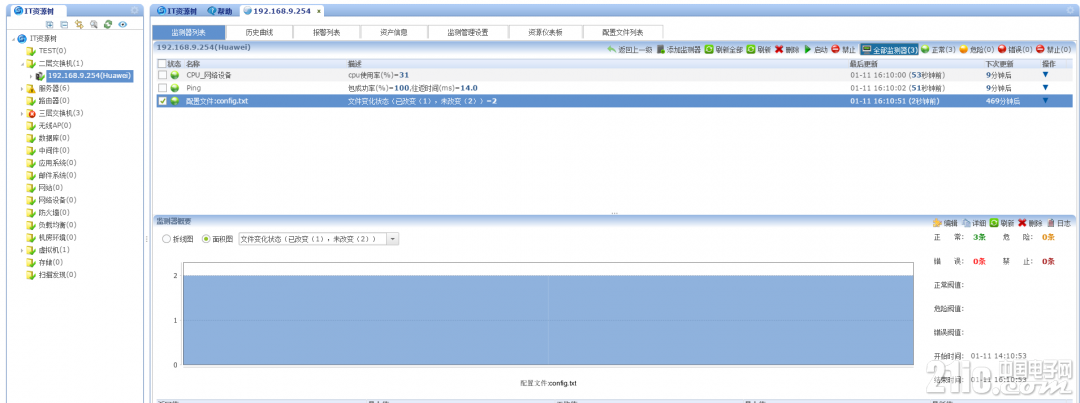Click 禁止 disable button next to 启动
Screen dimensions: 1080x403
click(843, 50)
